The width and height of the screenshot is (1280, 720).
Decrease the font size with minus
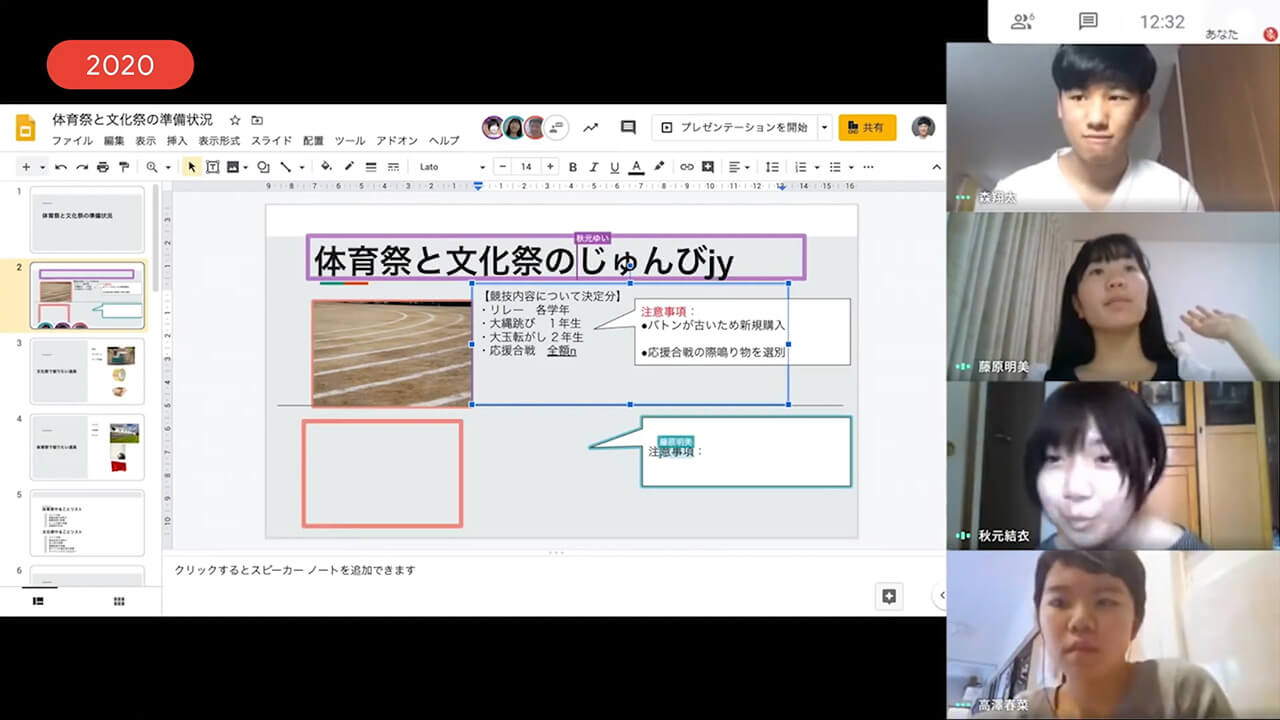coord(502,167)
